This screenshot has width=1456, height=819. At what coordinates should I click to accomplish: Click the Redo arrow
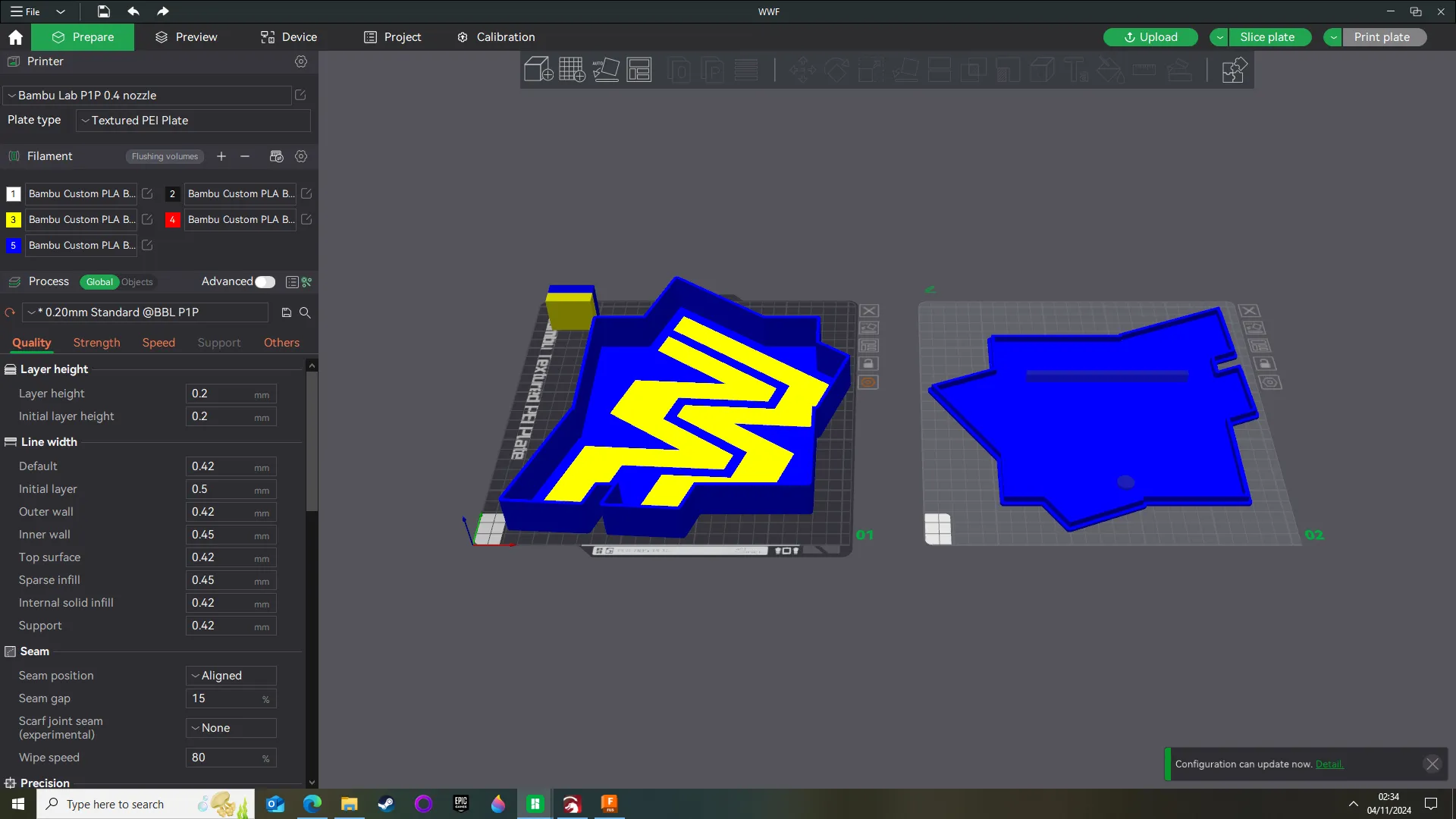162,11
